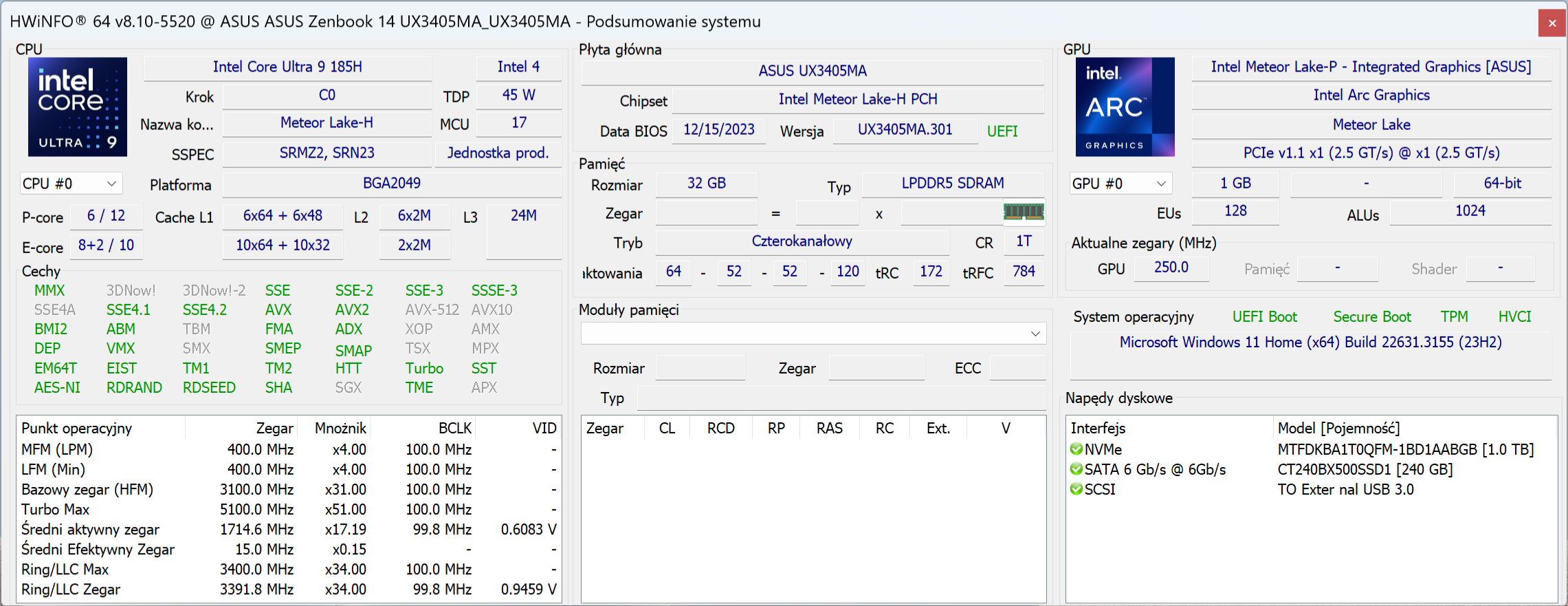Click the empty module Typ field
The height and width of the screenshot is (606, 1568).
tap(841, 398)
